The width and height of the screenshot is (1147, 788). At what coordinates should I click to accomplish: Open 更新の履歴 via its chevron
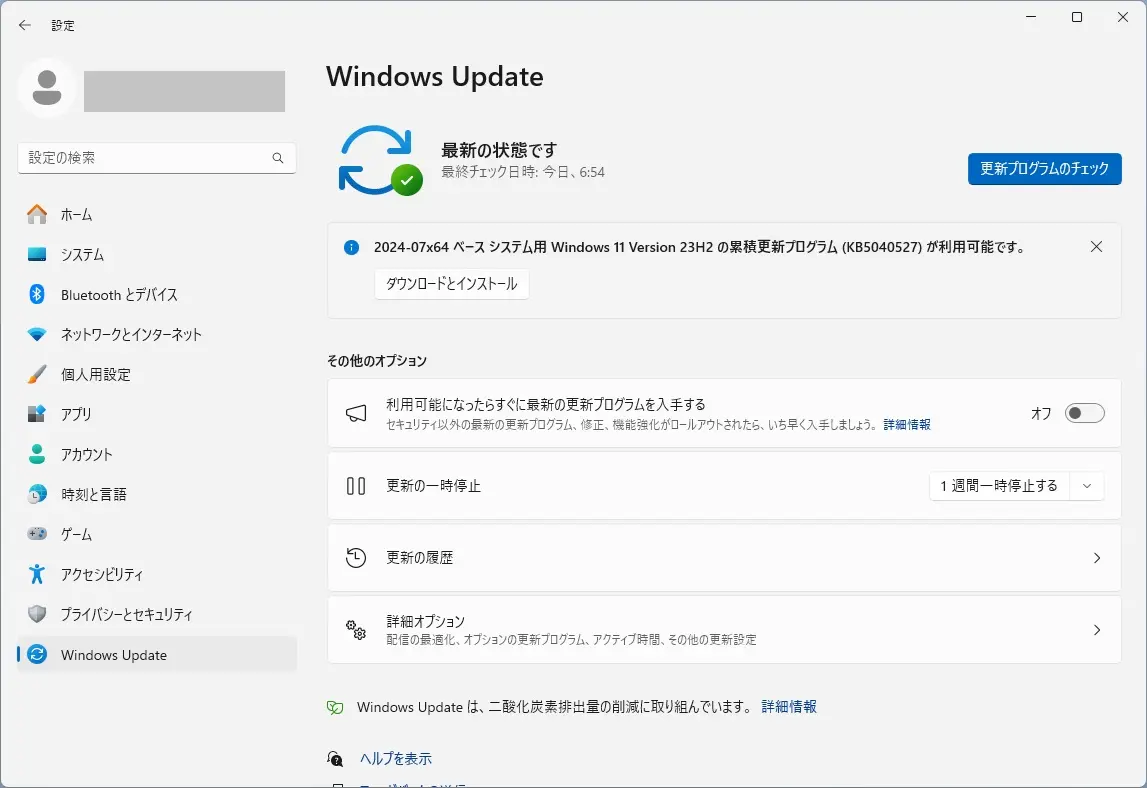1097,558
